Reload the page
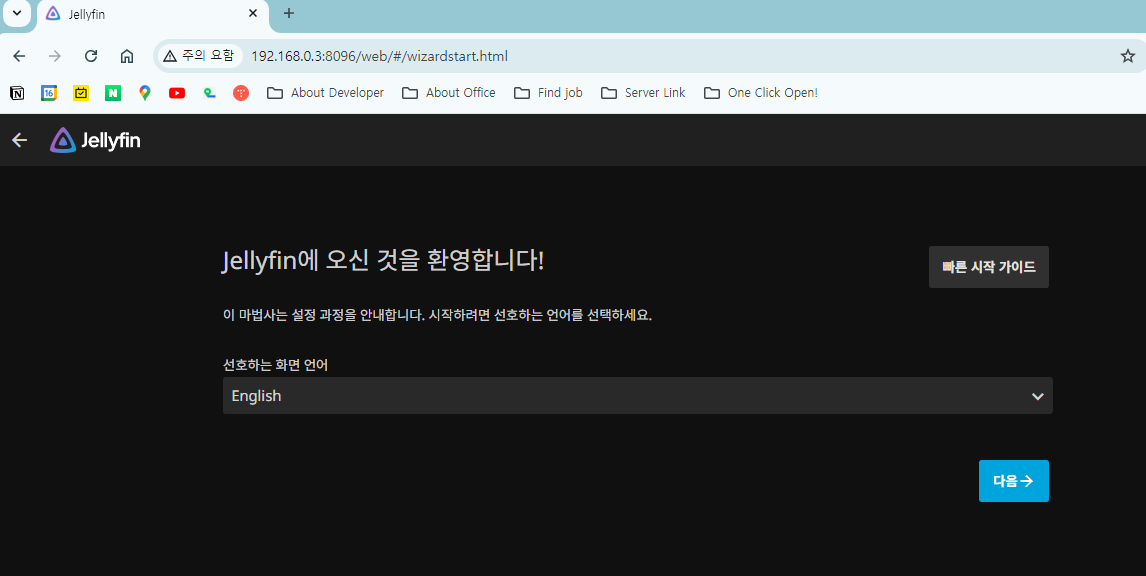 [x=91, y=56]
